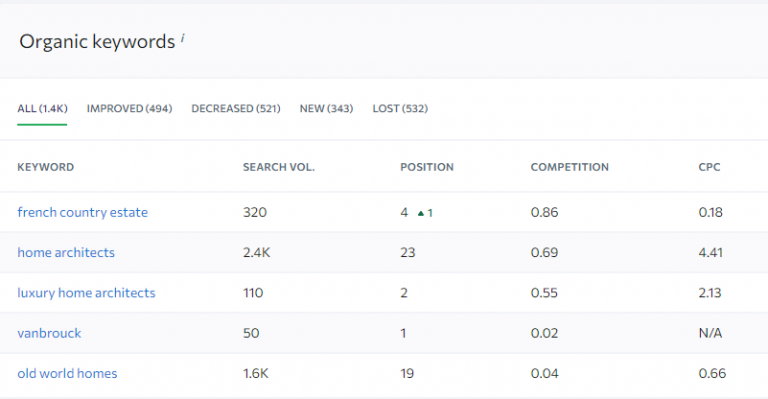The width and height of the screenshot is (768, 399).
Task: Sort by the POSITION column header
Action: (x=427, y=167)
